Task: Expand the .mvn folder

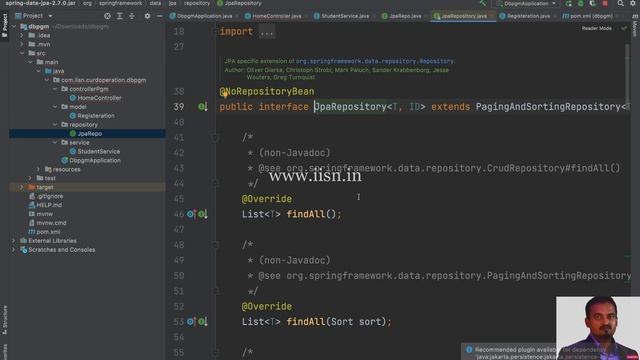Action: point(22,44)
